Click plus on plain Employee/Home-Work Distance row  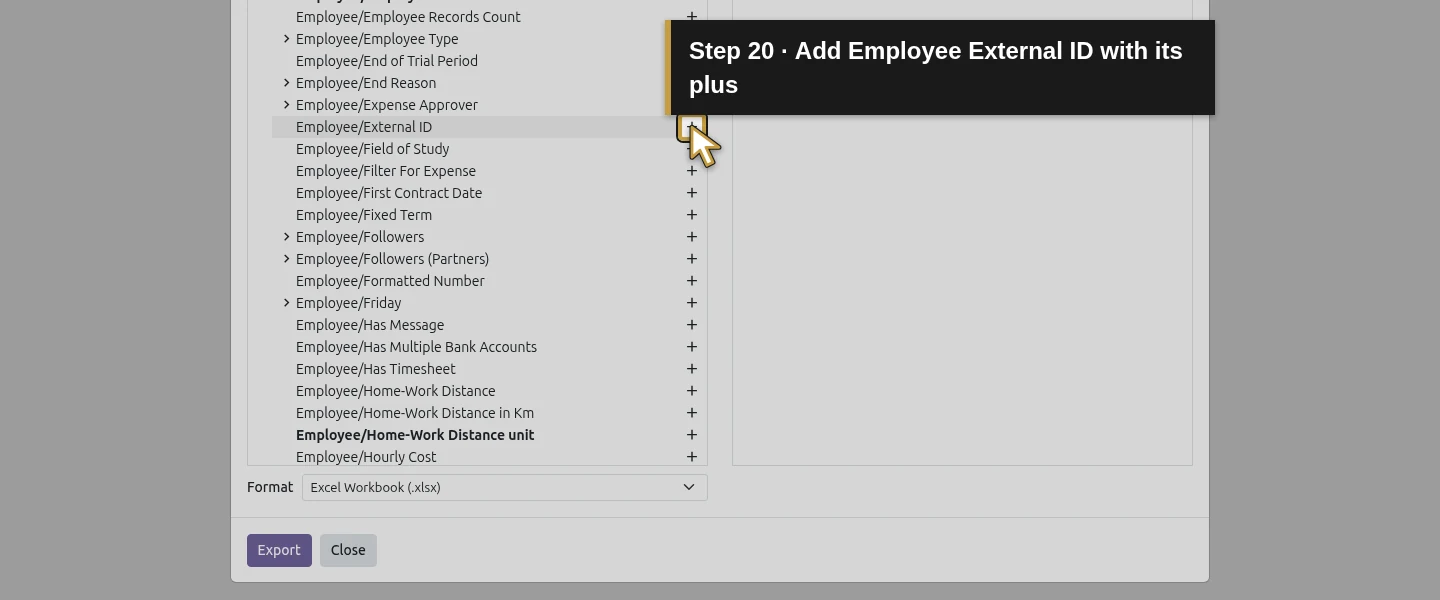(x=691, y=391)
